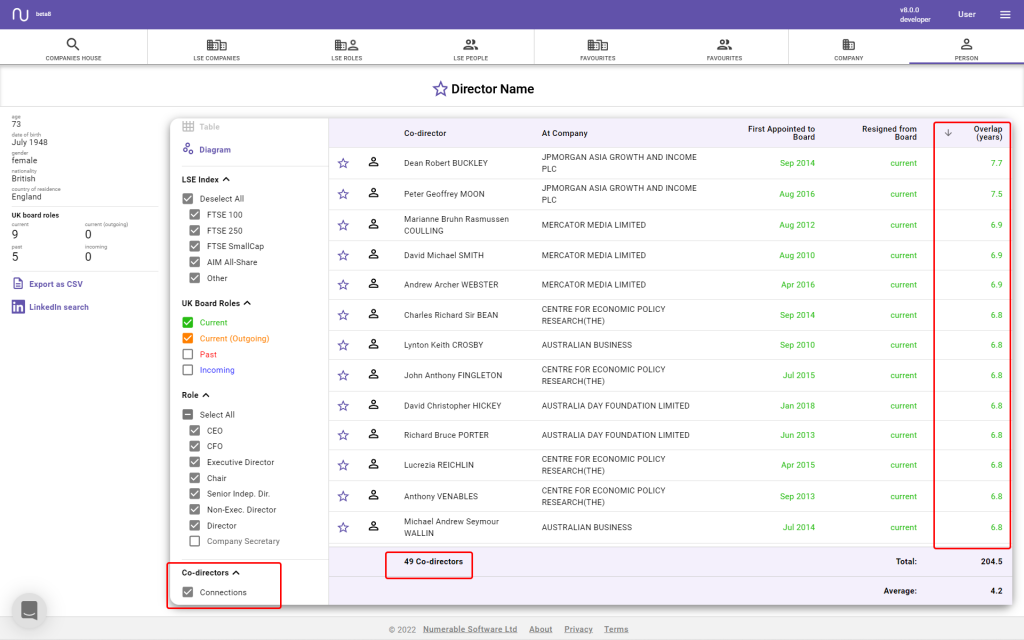This screenshot has height=640, width=1024.
Task: Open person icon for Lucrezia REICHLIN
Action: point(374,464)
